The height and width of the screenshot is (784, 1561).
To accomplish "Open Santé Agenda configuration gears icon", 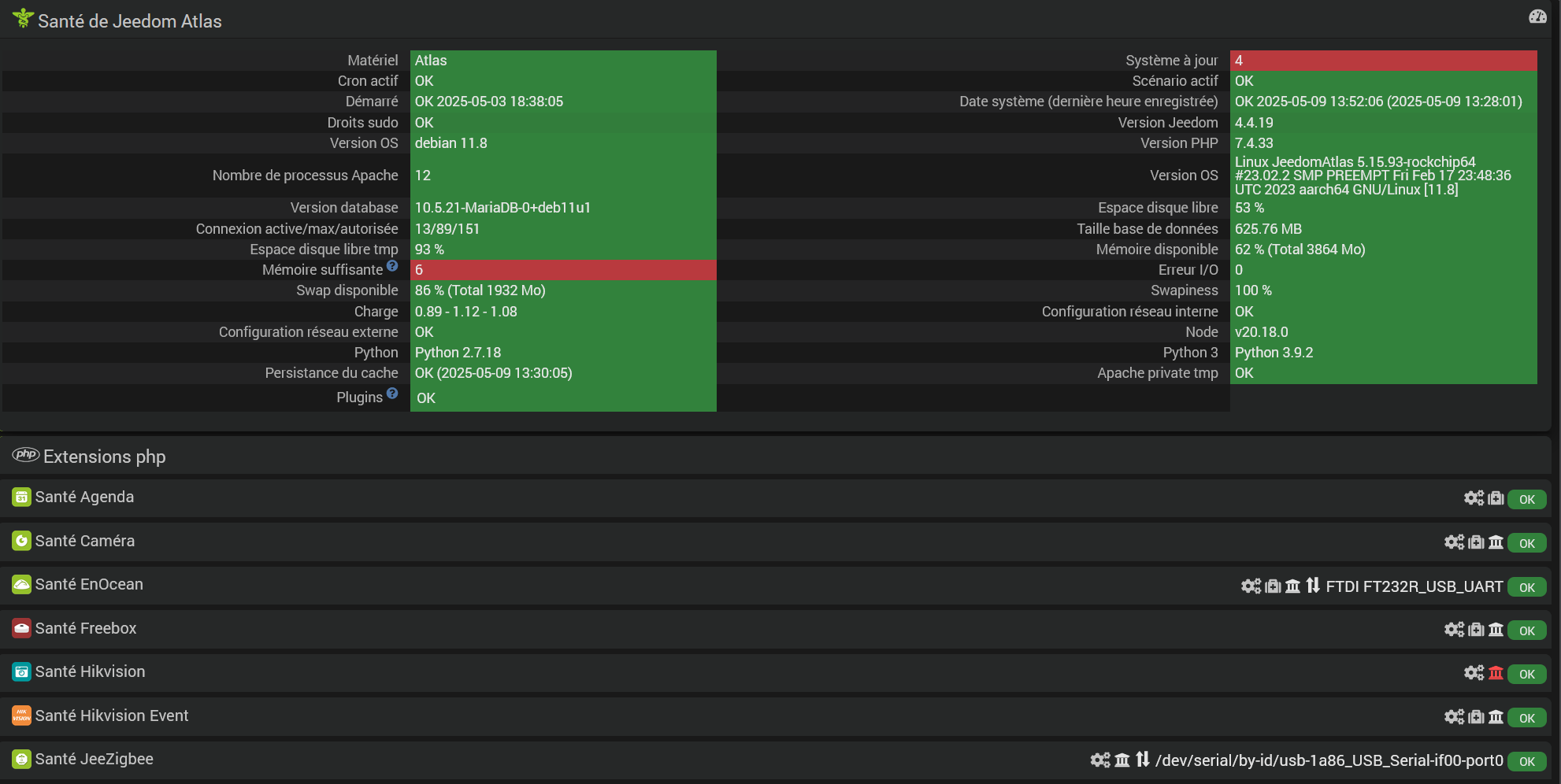I will coord(1474,498).
